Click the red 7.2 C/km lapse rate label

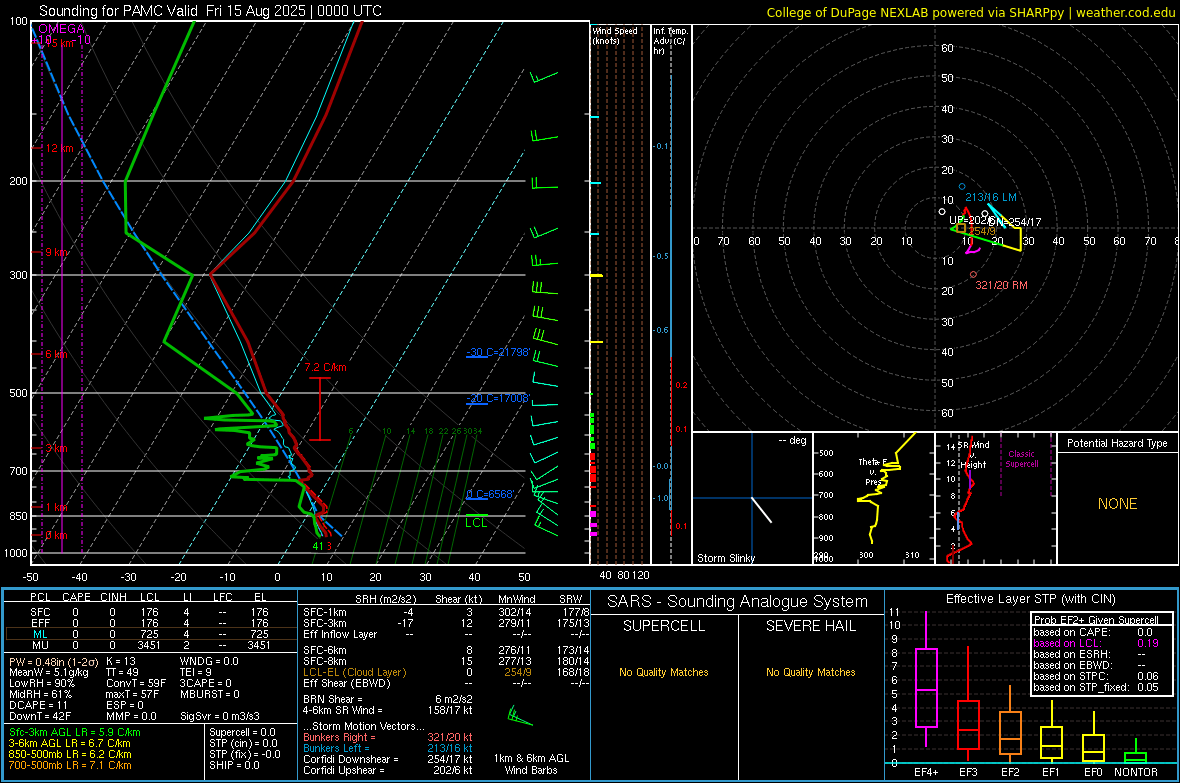(x=325, y=367)
